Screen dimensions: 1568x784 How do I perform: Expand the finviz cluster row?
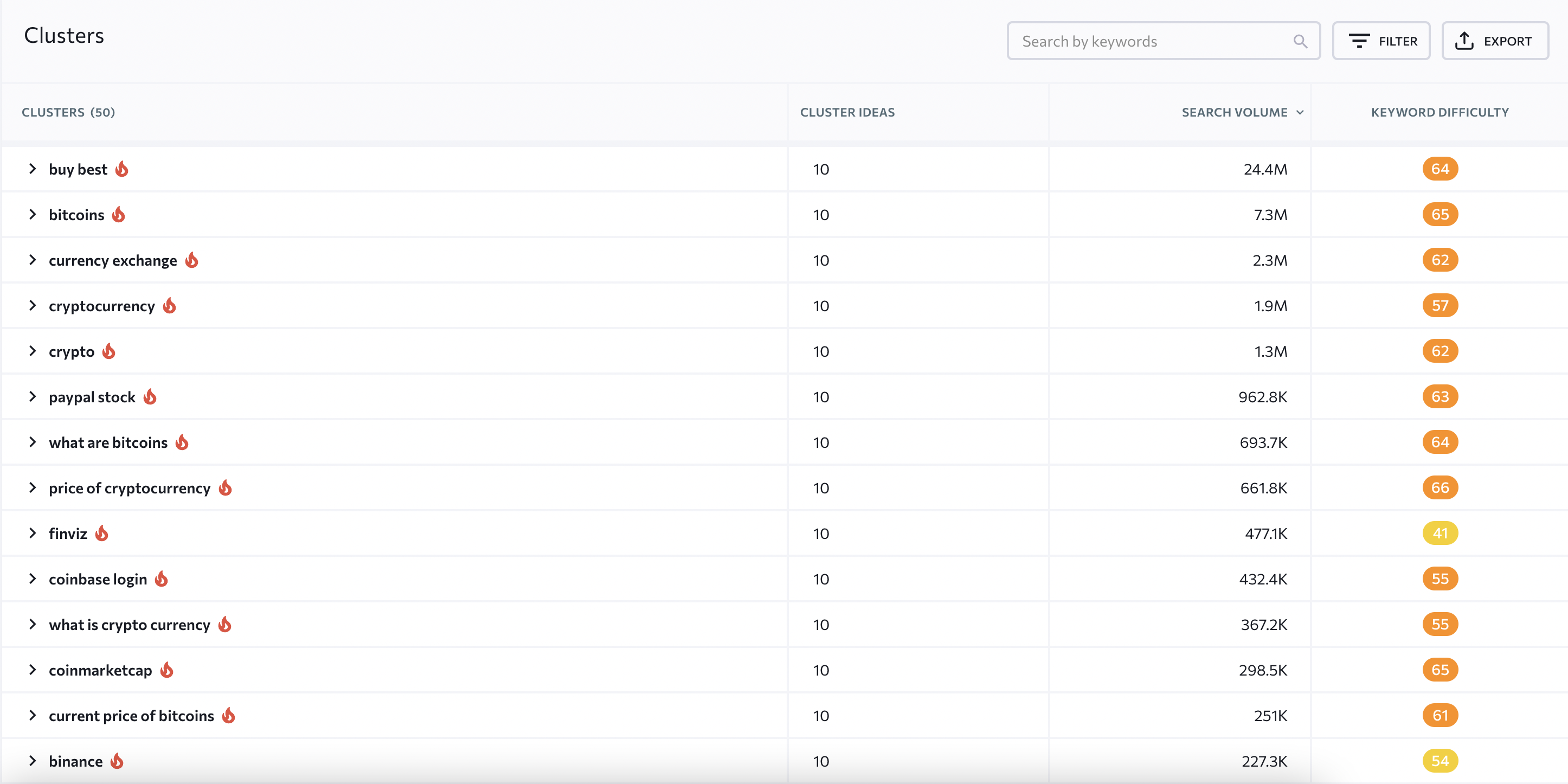tap(33, 533)
